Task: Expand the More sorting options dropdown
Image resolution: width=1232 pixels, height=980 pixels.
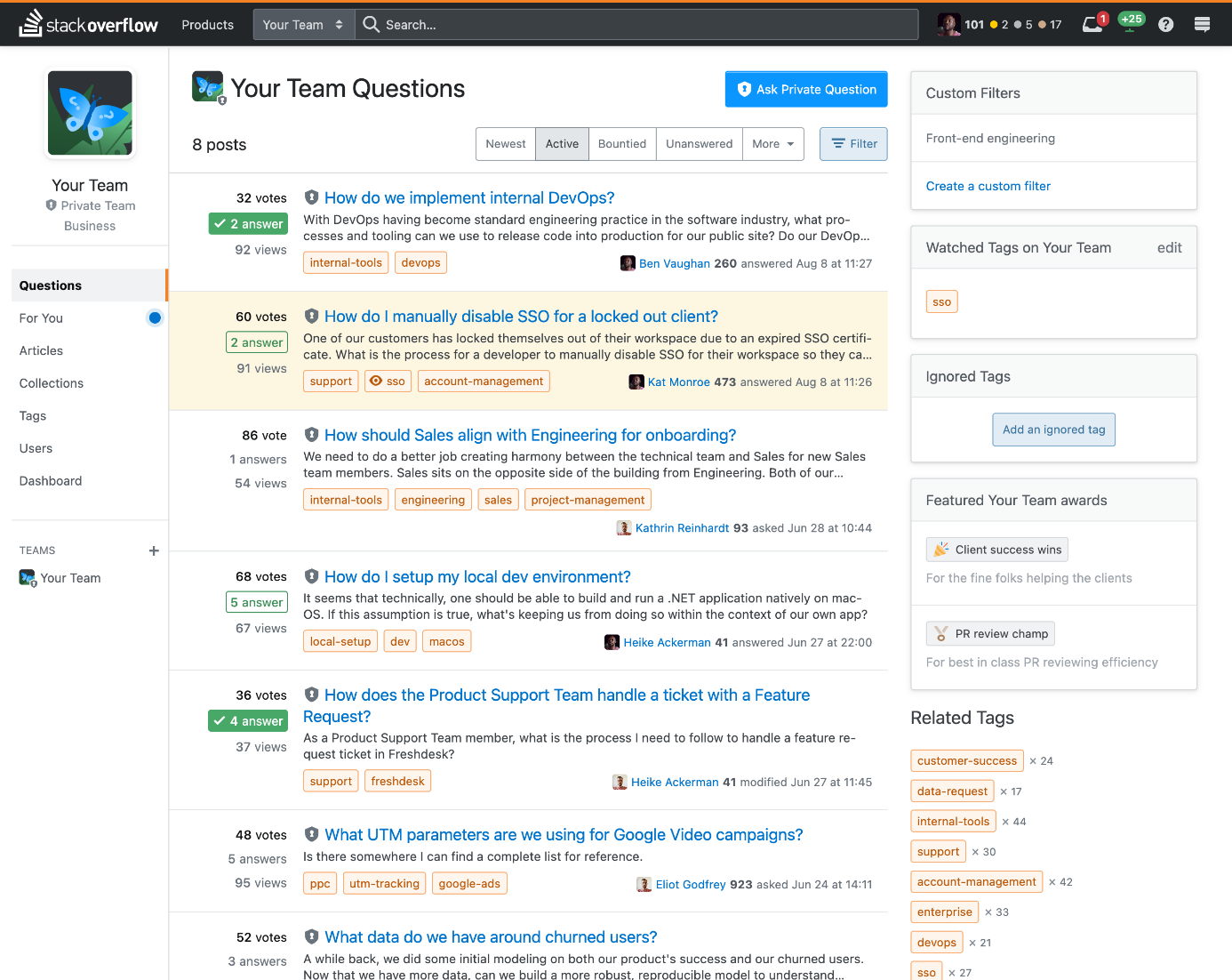Action: pos(772,143)
